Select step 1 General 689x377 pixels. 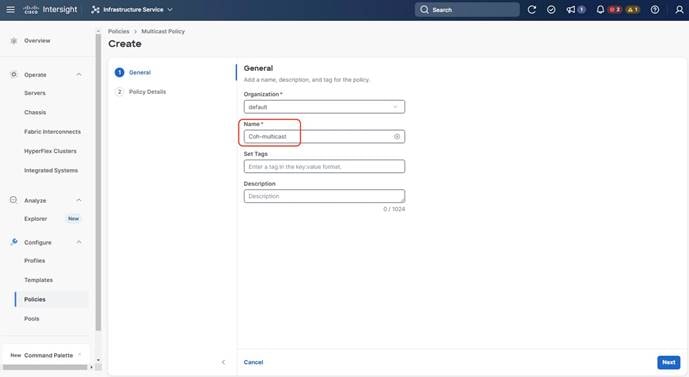(133, 72)
